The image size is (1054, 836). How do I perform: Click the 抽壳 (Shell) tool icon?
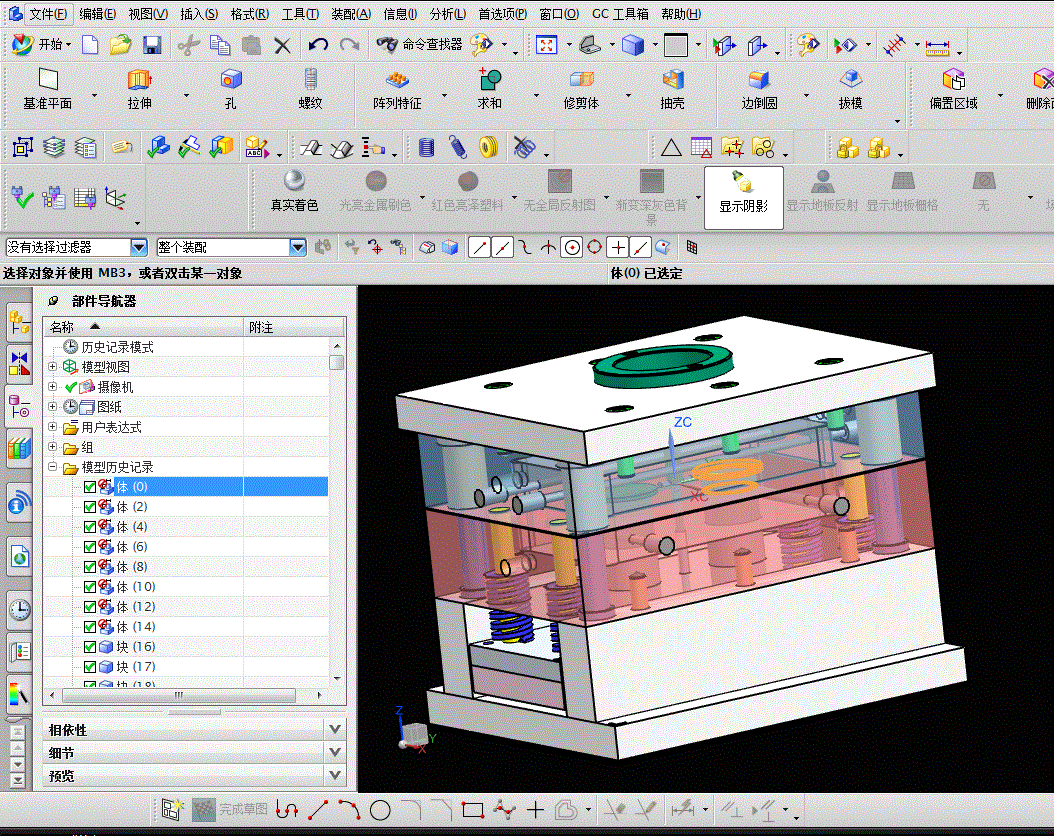673,80
